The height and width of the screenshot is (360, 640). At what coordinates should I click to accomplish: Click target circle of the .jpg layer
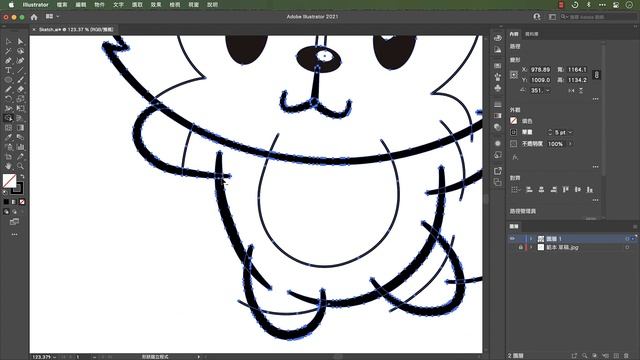(x=627, y=247)
